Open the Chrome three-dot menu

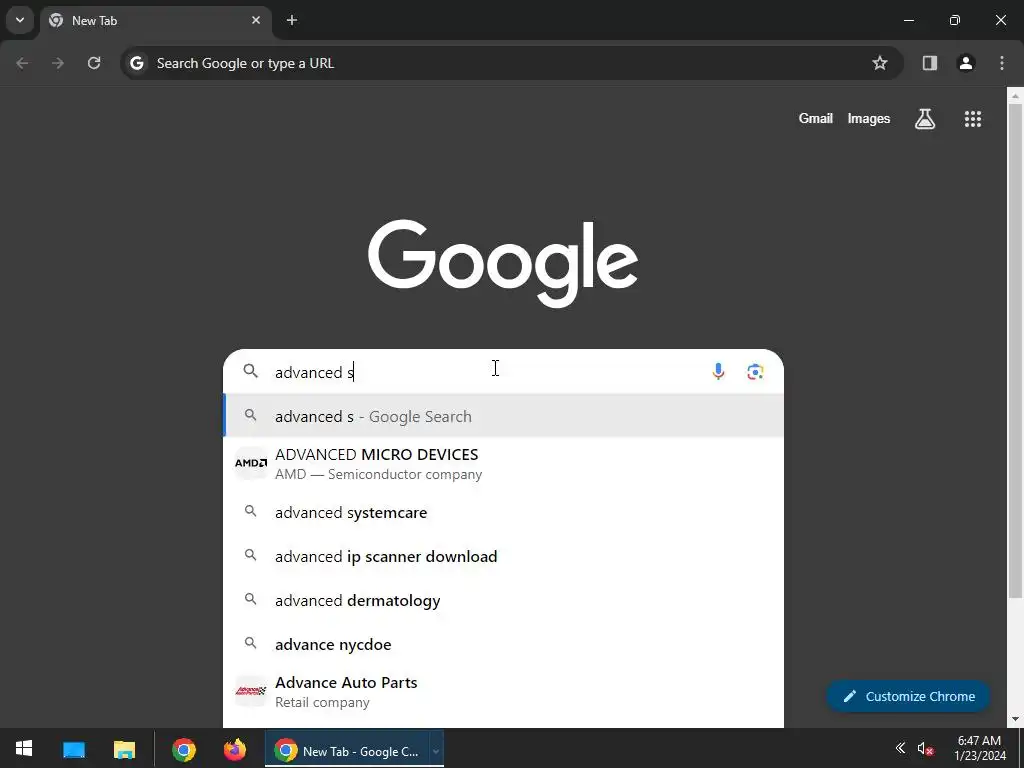pyautogui.click(x=1002, y=63)
